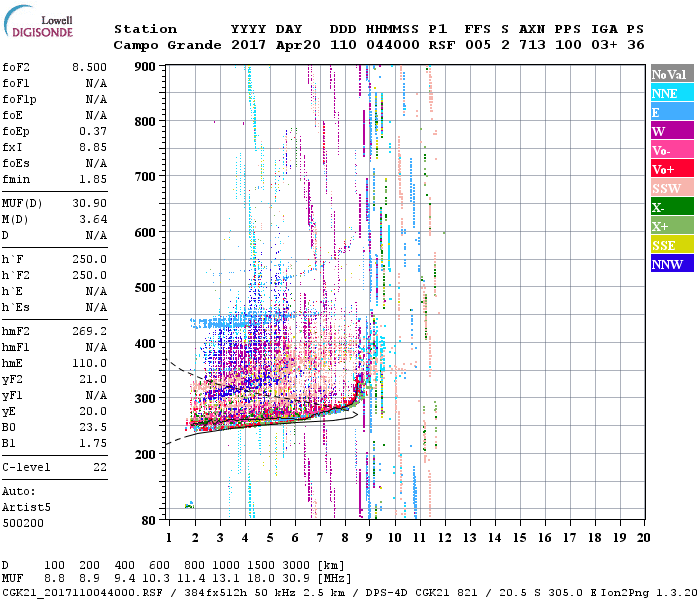Screen dimensions: 700x600
Task: Click the 900 km height axis label
Action: [147, 67]
